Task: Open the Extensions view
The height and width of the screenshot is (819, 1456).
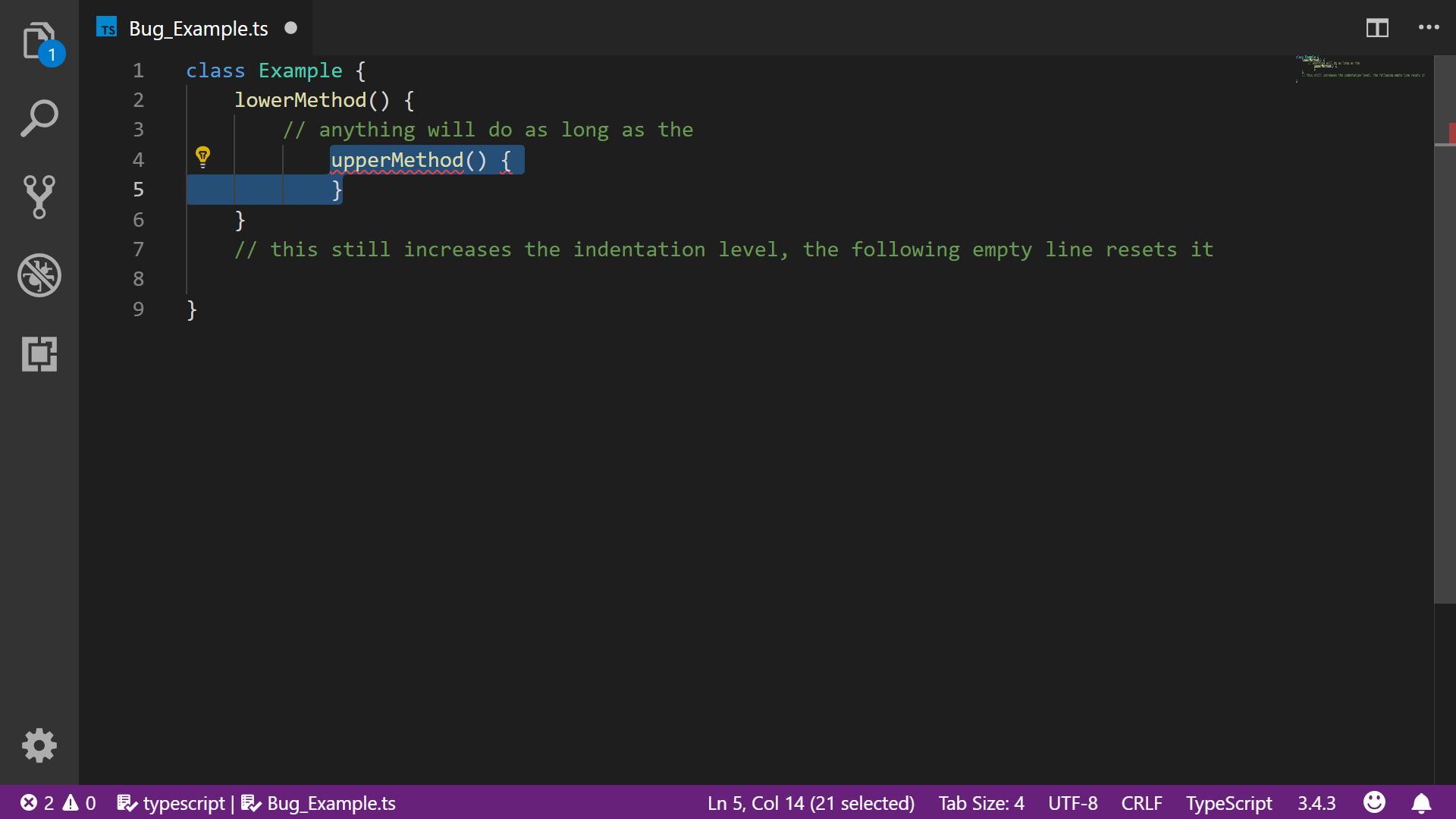Action: (x=39, y=354)
